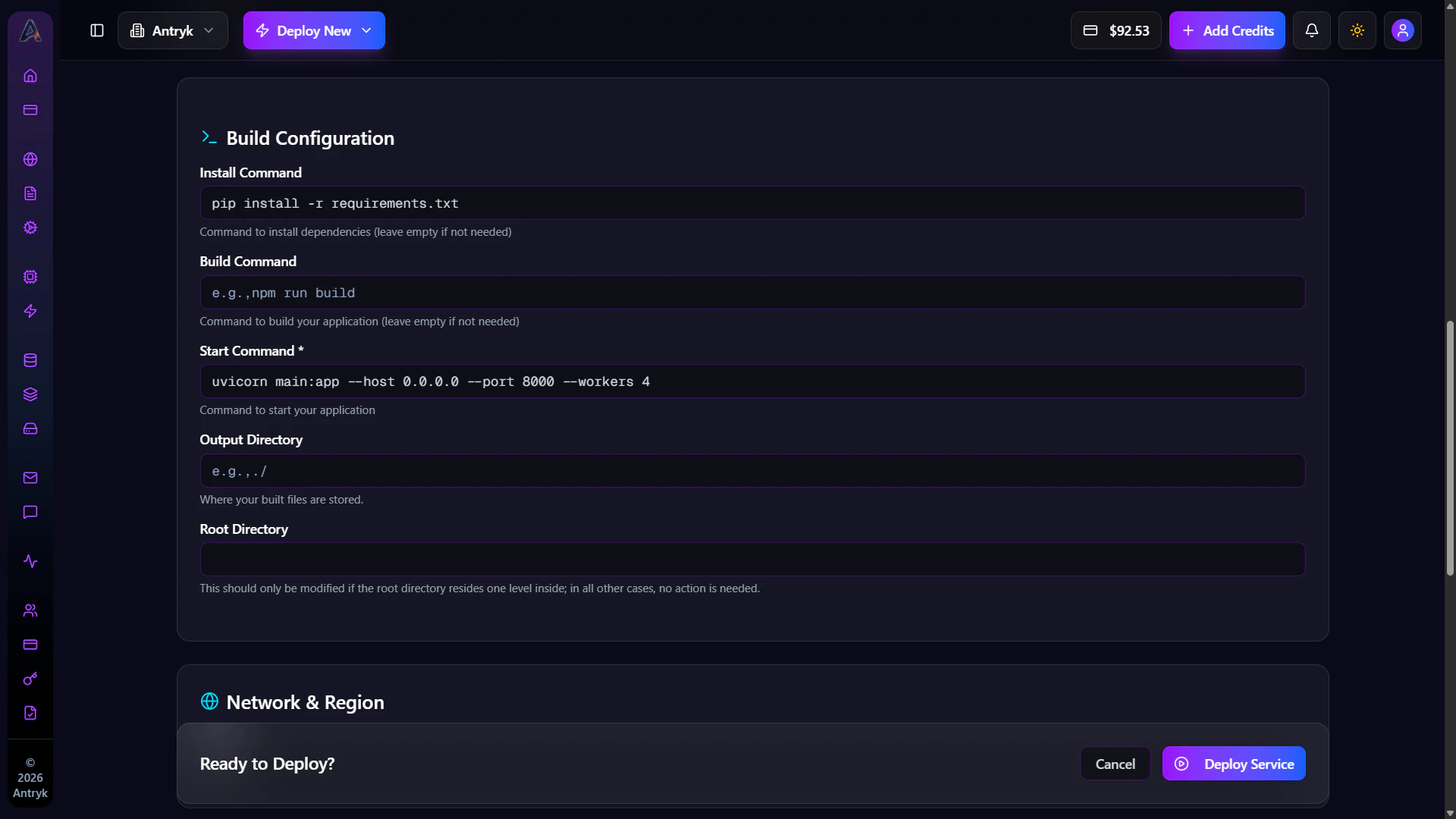This screenshot has height=819, width=1456.
Task: Open the credit card icon below home
Action: [30, 110]
